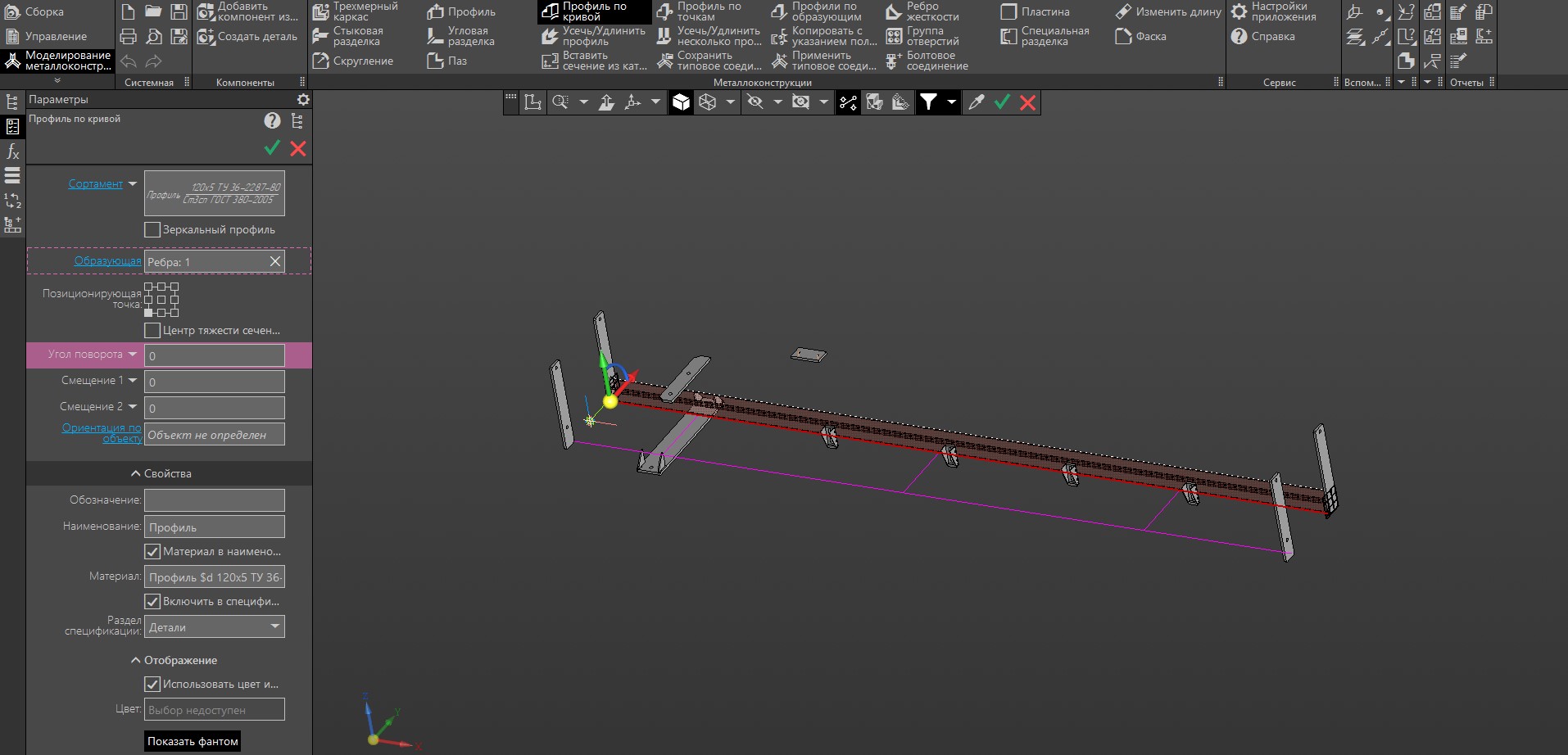Screen dimensions: 1568x755
Task: Click the Угол поворота input field
Action: click(215, 355)
